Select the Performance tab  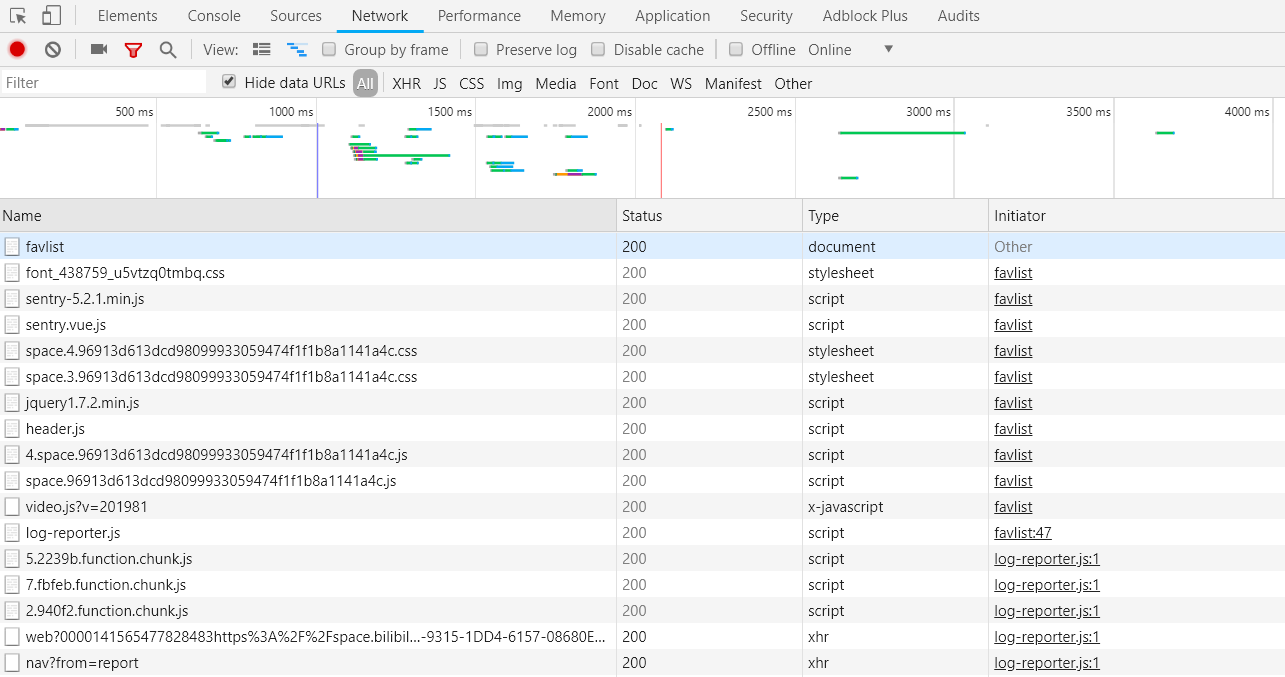click(x=479, y=16)
